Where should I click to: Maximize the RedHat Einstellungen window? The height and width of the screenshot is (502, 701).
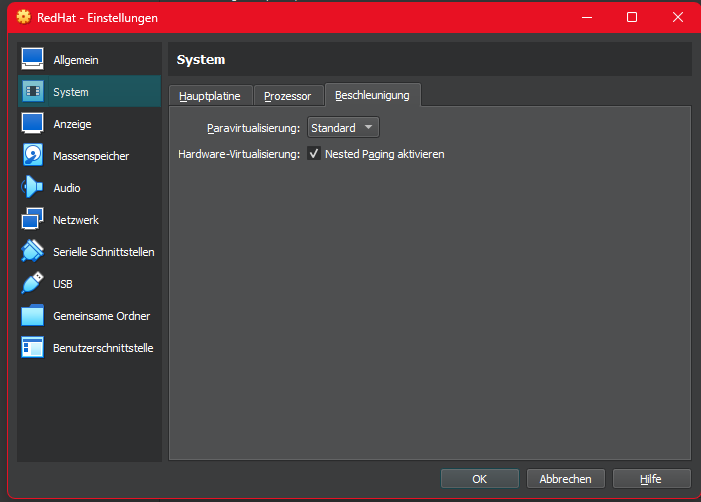pos(632,17)
